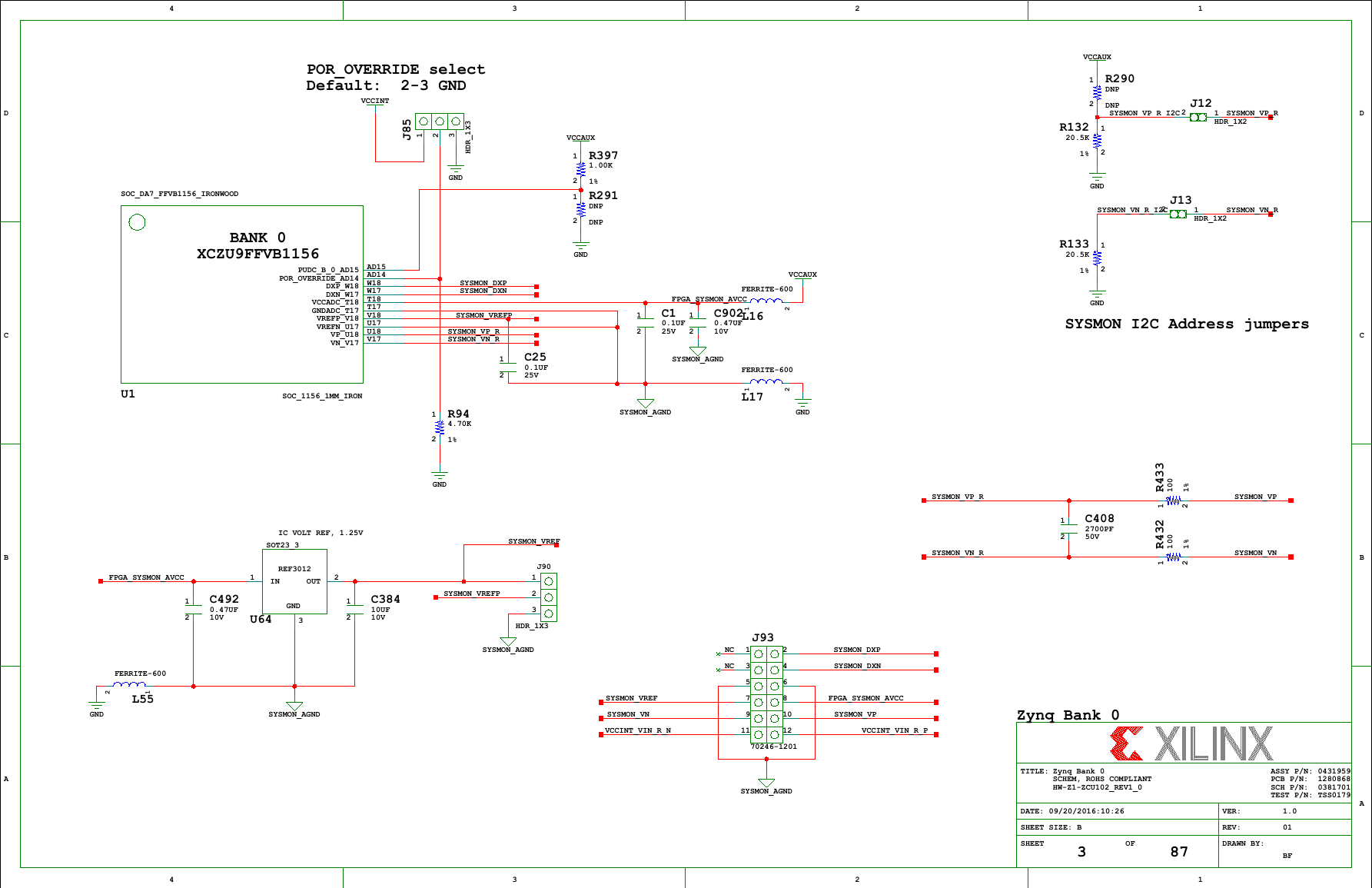1372x888 pixels.
Task: Click resistor R432 on SYSMON_VN line
Action: point(1173,557)
